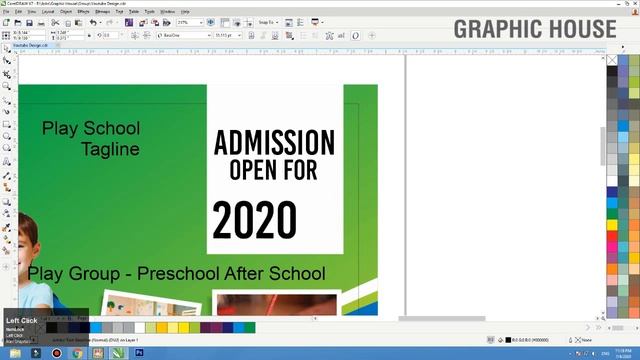Toggle Underline text formatting

click(275, 36)
